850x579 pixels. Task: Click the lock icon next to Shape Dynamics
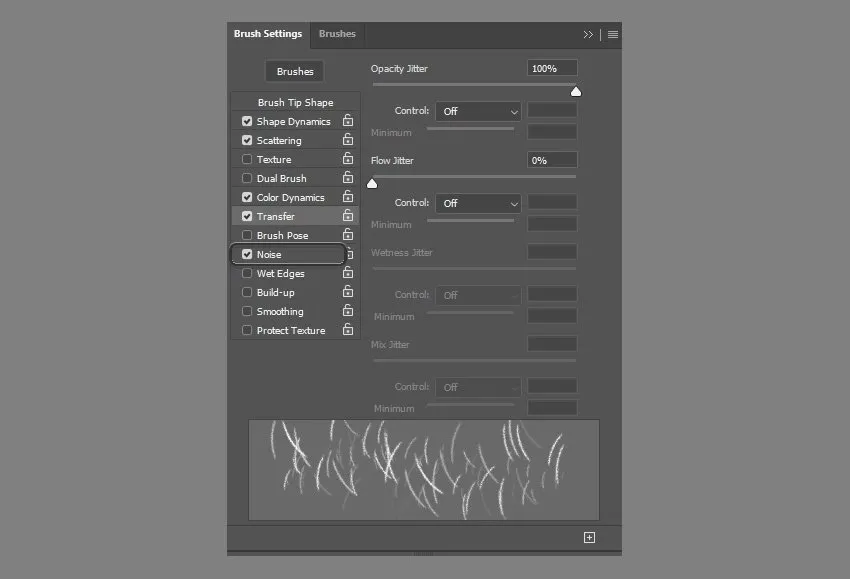click(348, 121)
